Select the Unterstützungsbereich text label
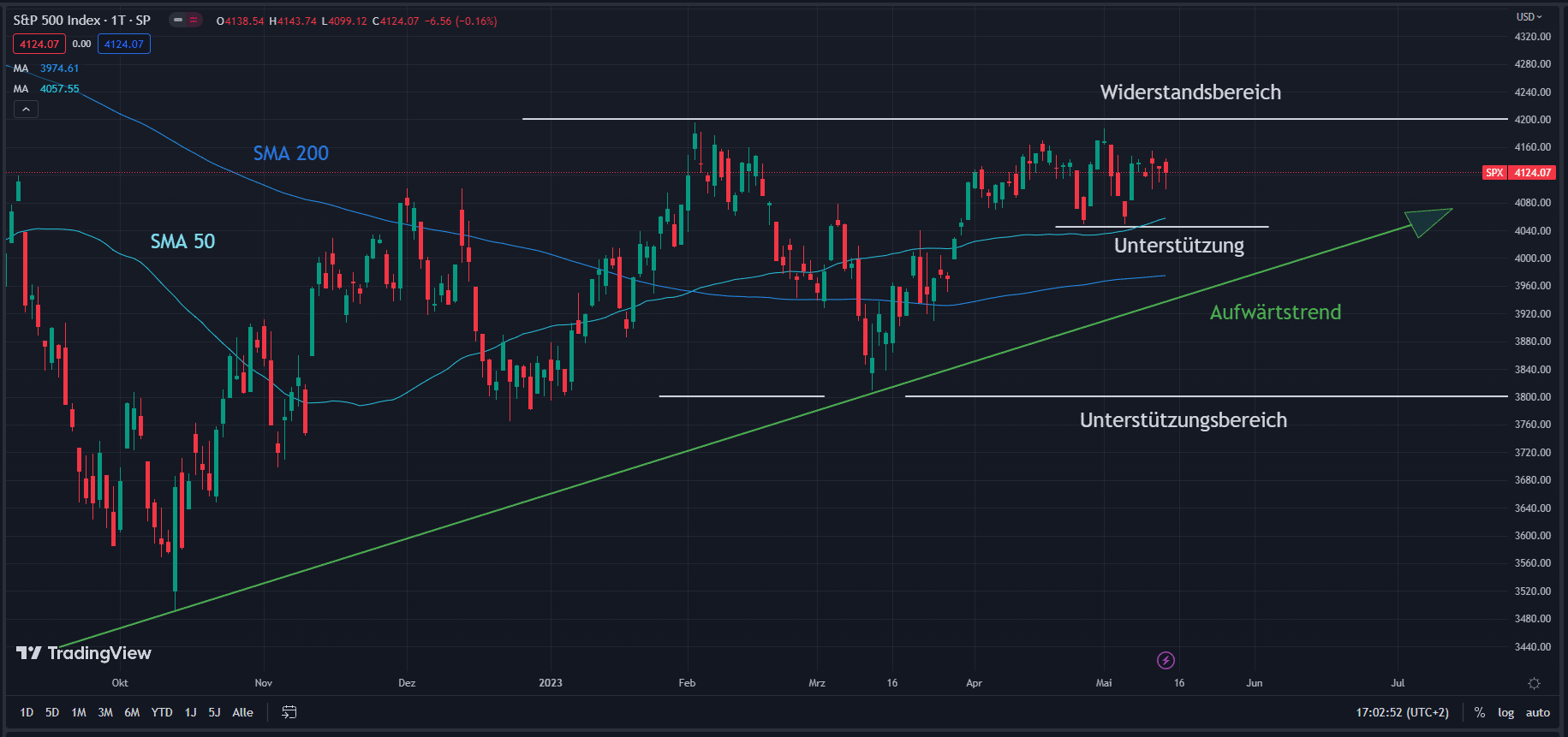 1183,420
